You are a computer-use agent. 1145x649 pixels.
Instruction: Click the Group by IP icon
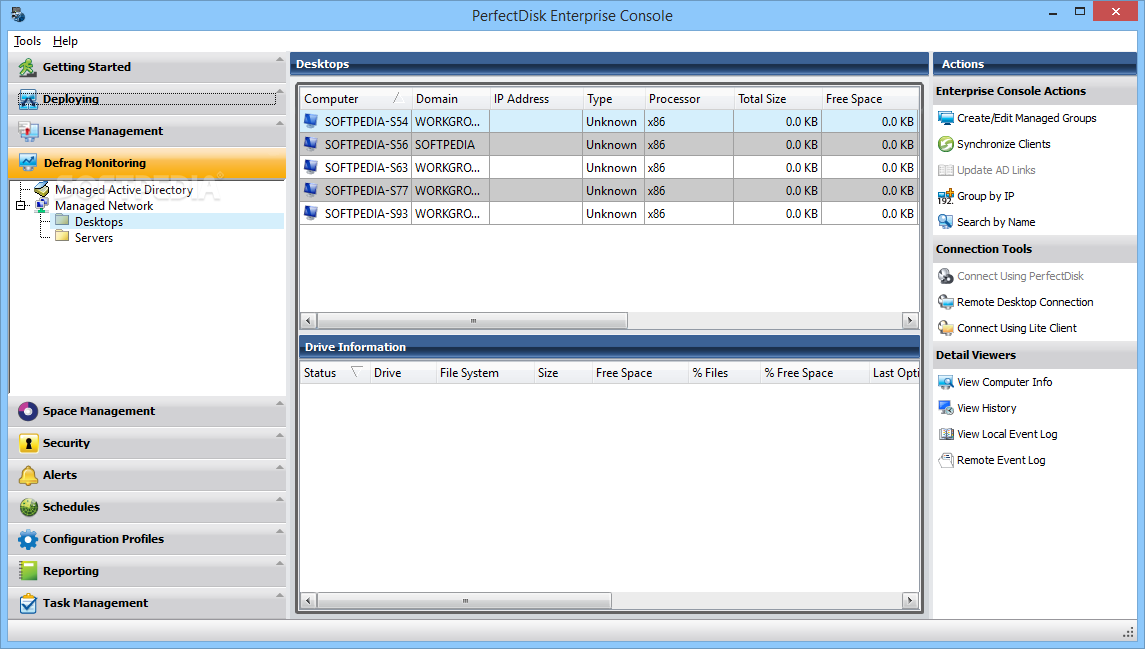coord(946,196)
